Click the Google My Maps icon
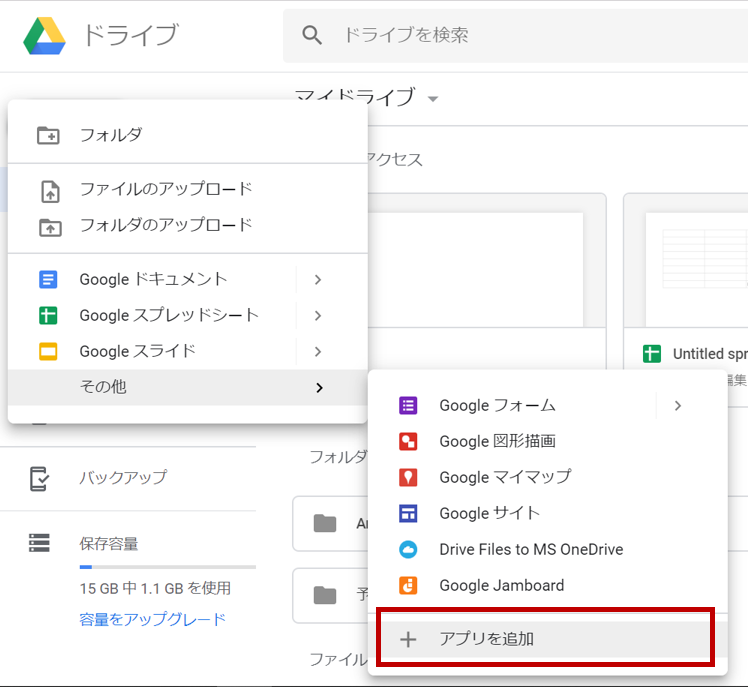The width and height of the screenshot is (748, 687). click(x=408, y=478)
